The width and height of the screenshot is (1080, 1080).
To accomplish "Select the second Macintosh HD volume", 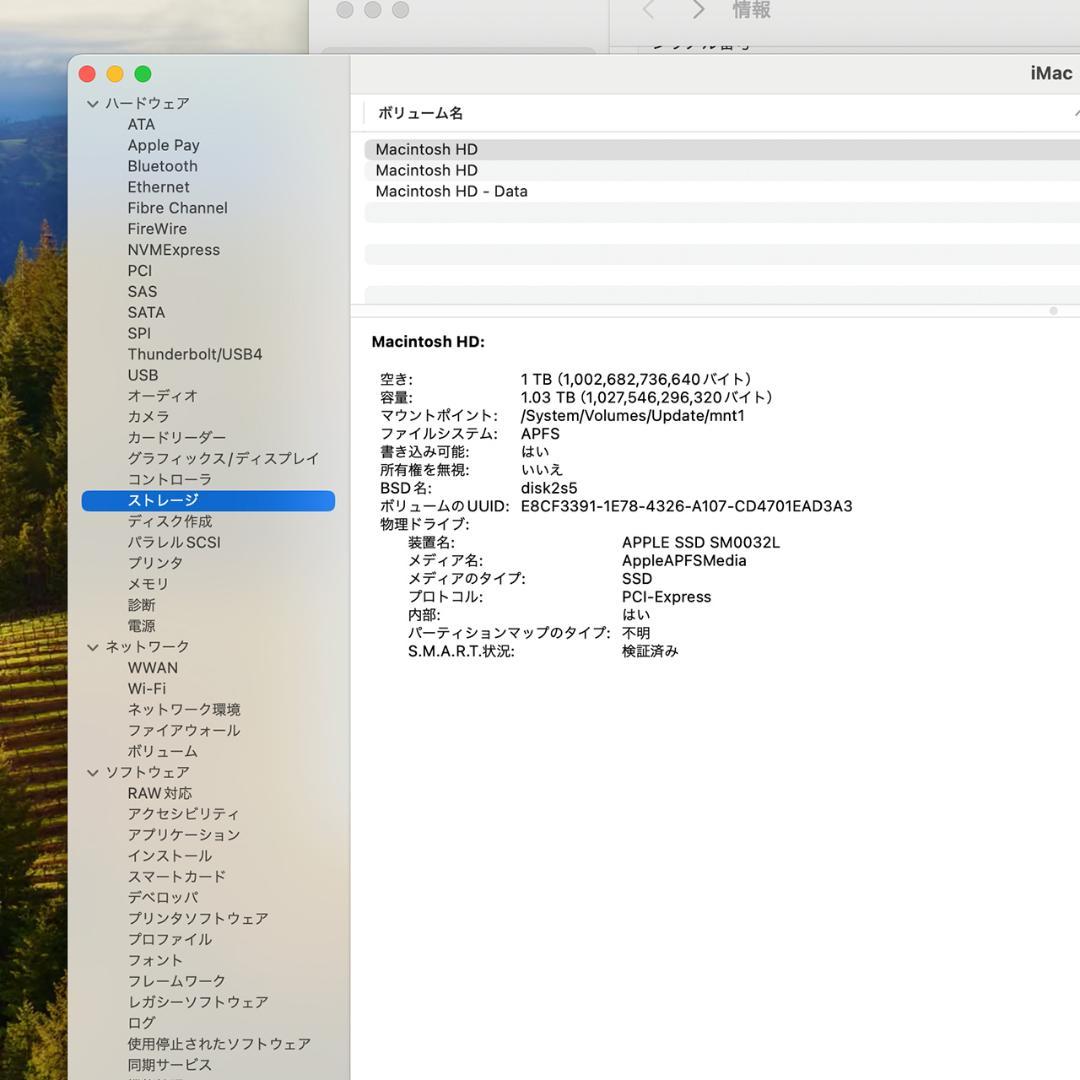I will (426, 170).
